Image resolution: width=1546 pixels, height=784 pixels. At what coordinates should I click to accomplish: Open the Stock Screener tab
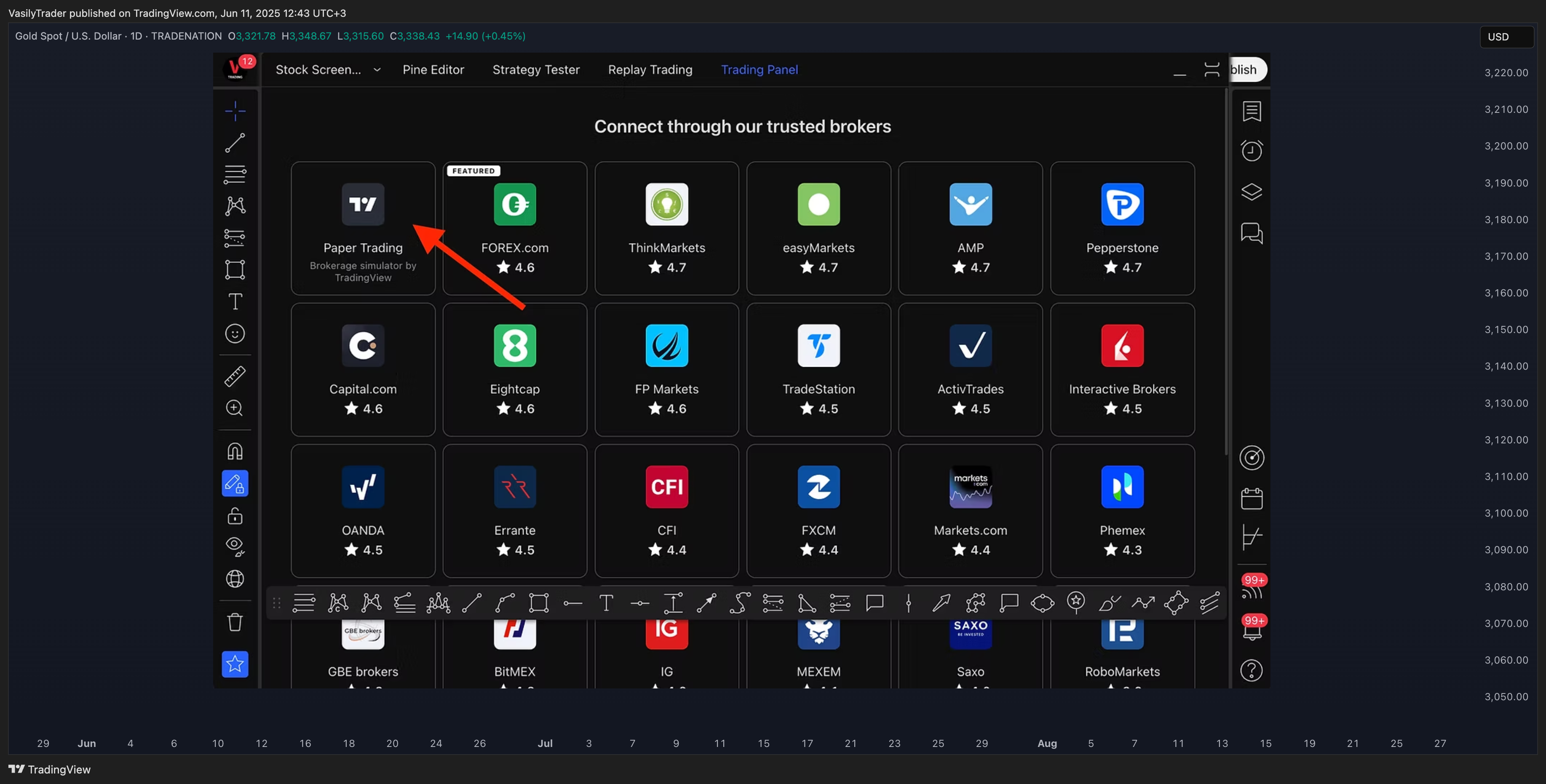[x=318, y=69]
